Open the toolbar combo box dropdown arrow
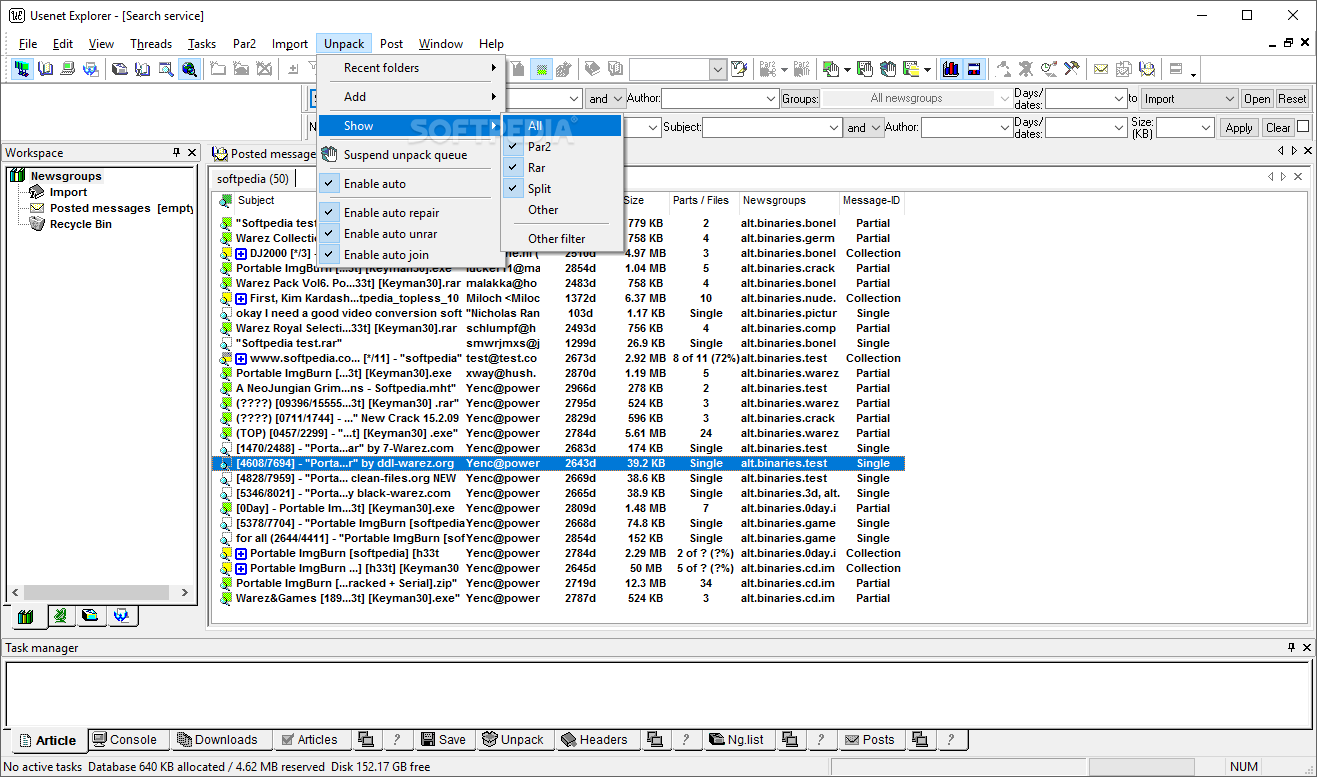The width and height of the screenshot is (1317, 777). coord(718,69)
